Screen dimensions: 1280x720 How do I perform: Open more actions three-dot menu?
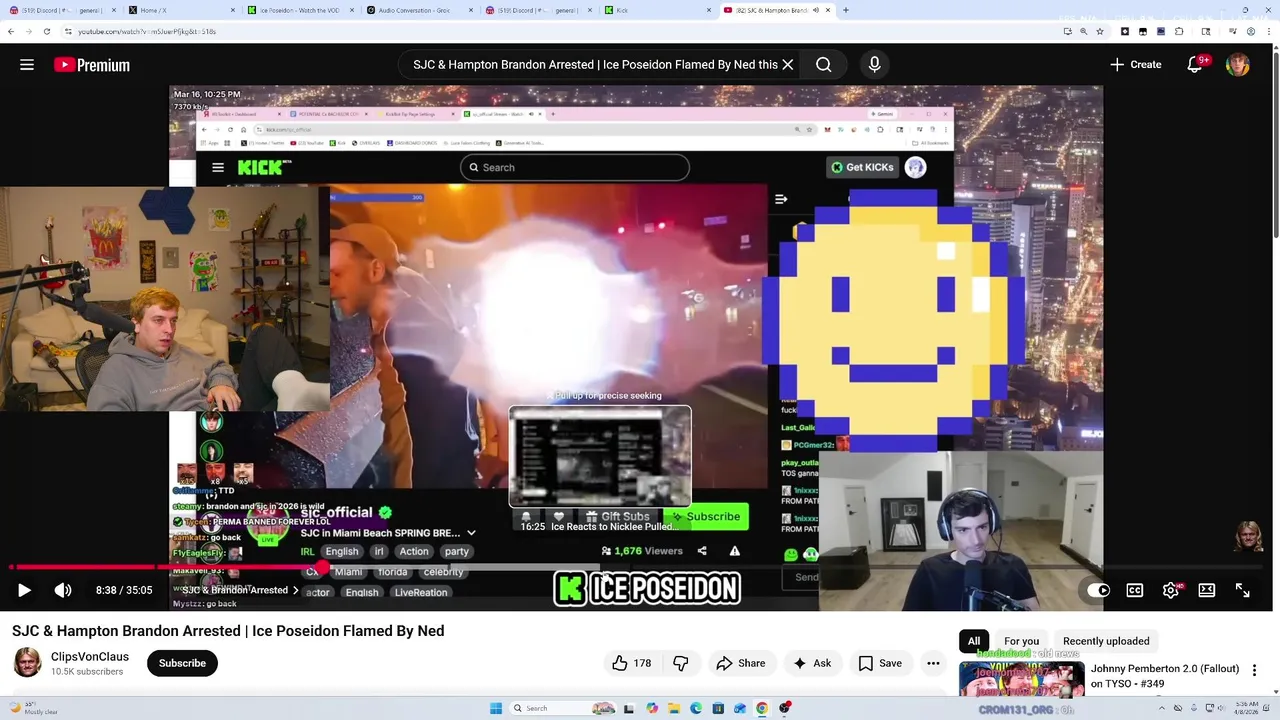point(933,663)
